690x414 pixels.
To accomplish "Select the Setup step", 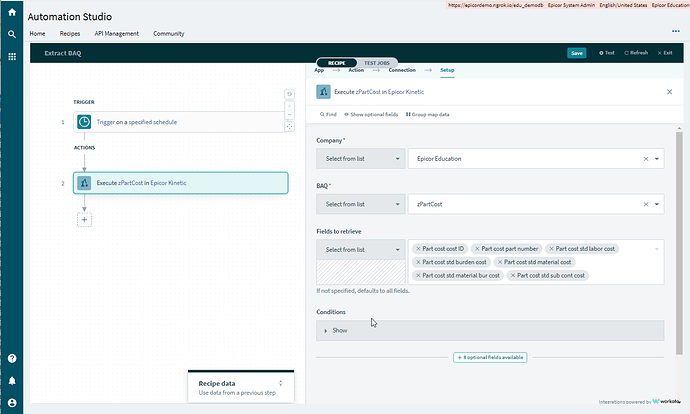I will tap(447, 70).
